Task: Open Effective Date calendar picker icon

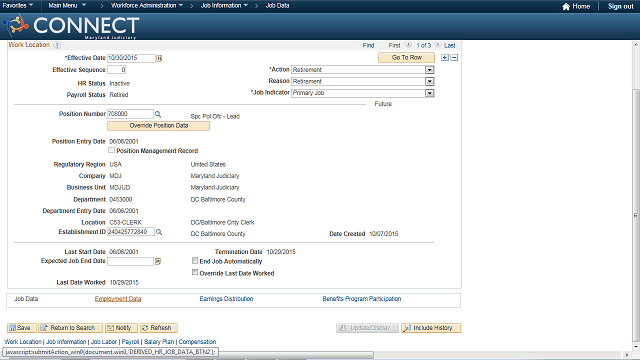Action: tap(159, 58)
